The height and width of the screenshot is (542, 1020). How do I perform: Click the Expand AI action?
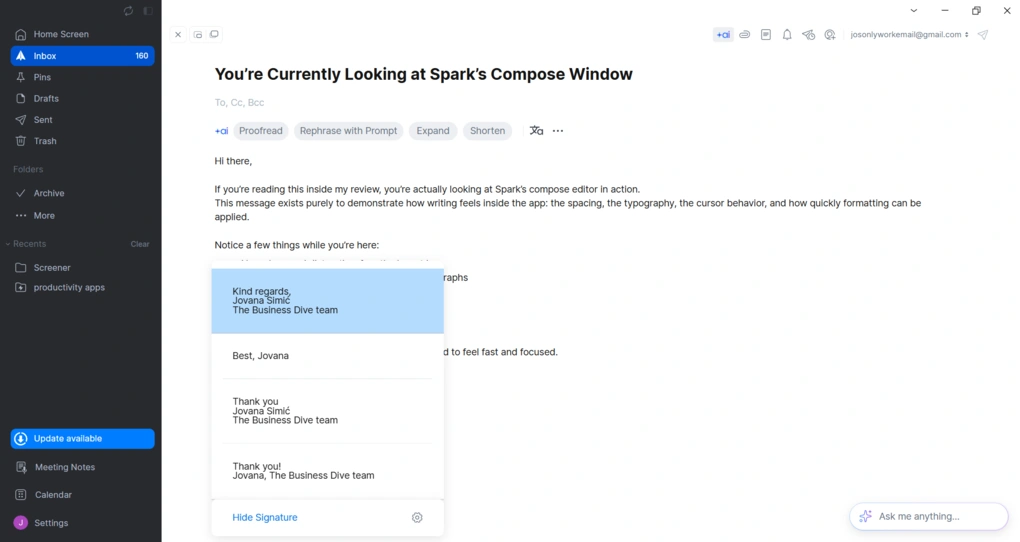coord(433,131)
